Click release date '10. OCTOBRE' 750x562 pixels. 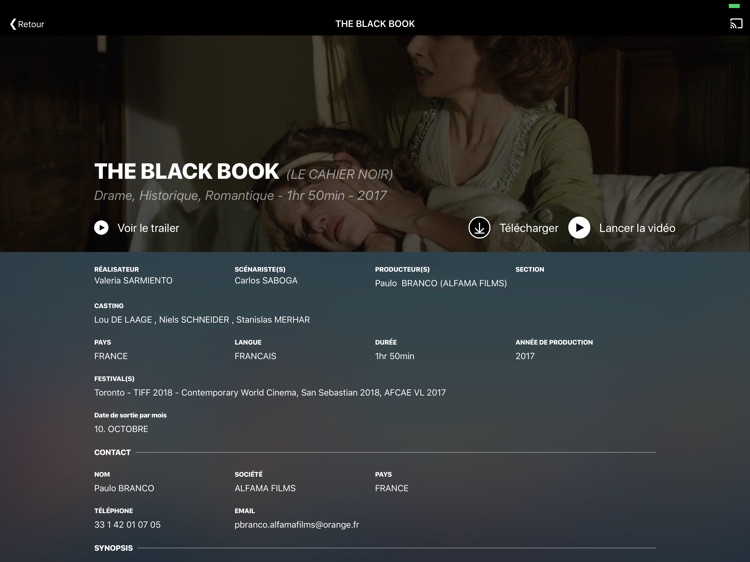121,429
